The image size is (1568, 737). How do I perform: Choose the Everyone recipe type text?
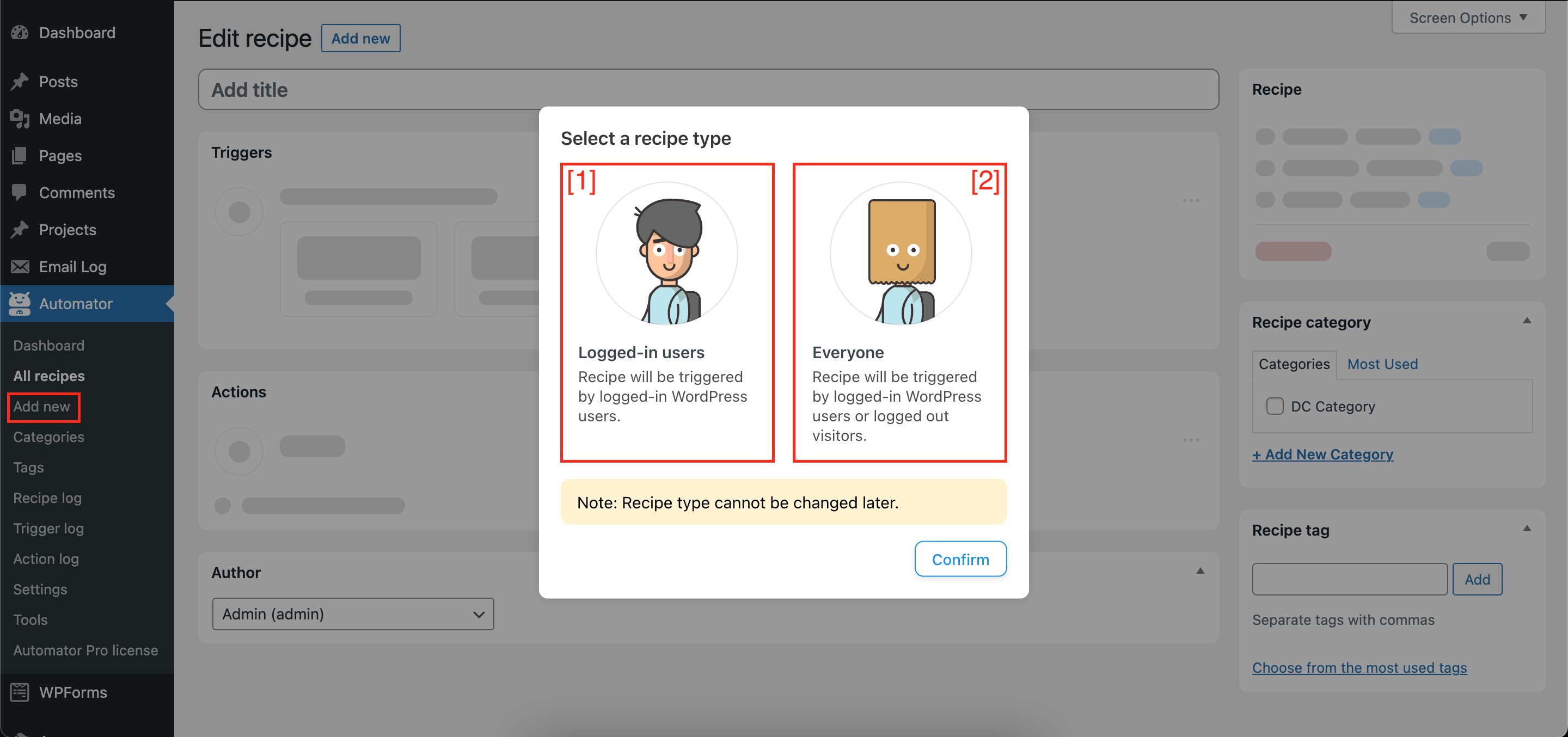point(848,353)
